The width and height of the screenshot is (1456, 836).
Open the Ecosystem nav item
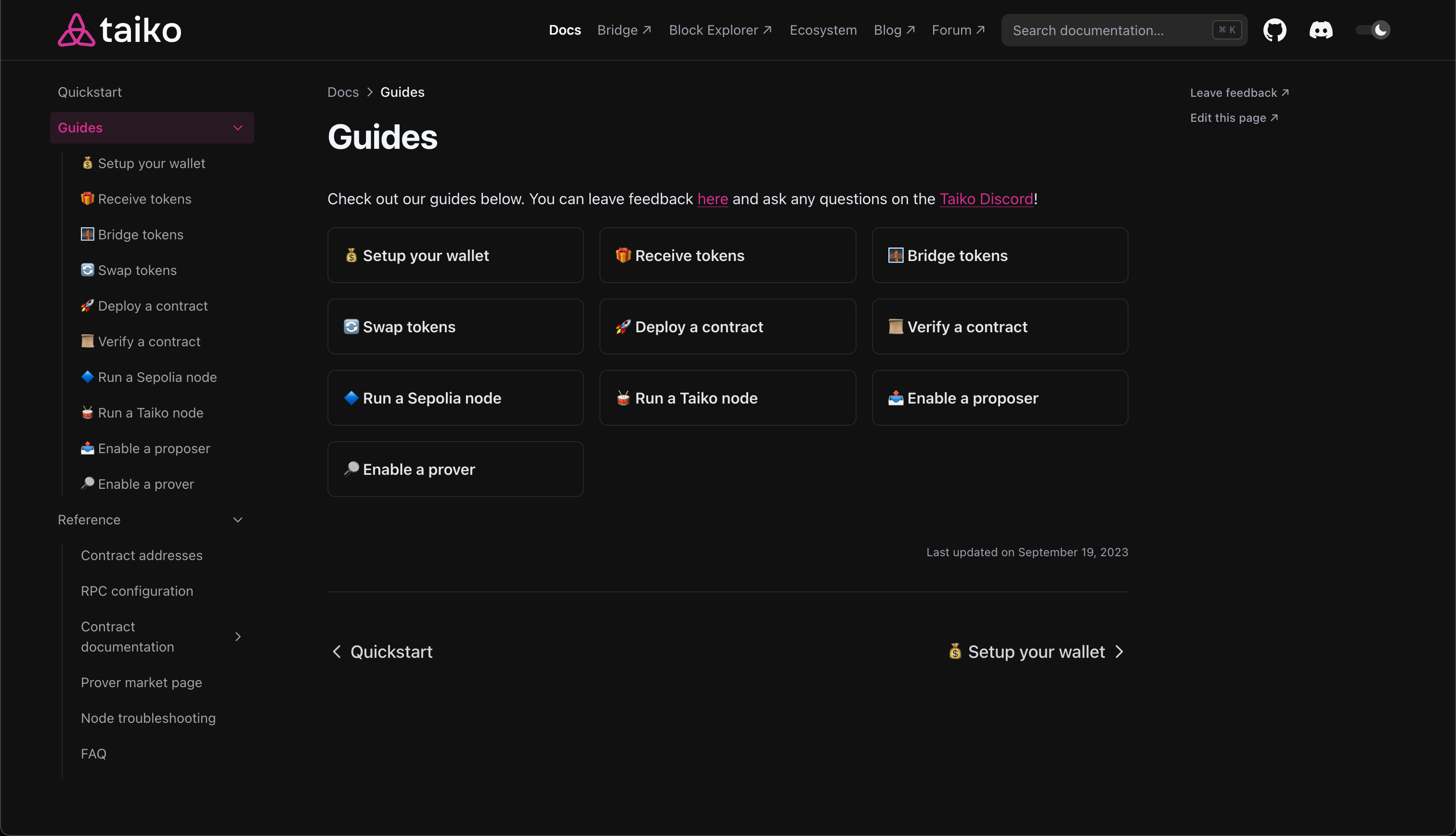823,30
